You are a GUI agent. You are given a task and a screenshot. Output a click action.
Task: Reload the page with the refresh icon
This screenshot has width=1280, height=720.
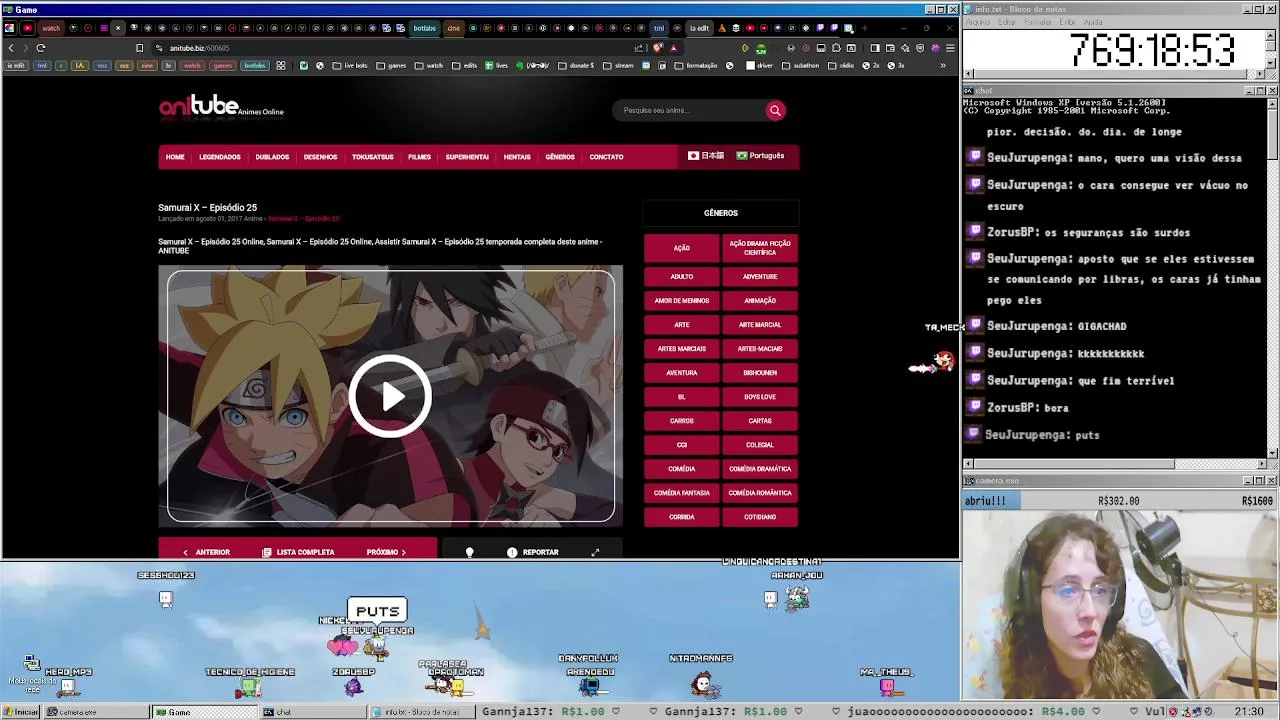pos(41,48)
